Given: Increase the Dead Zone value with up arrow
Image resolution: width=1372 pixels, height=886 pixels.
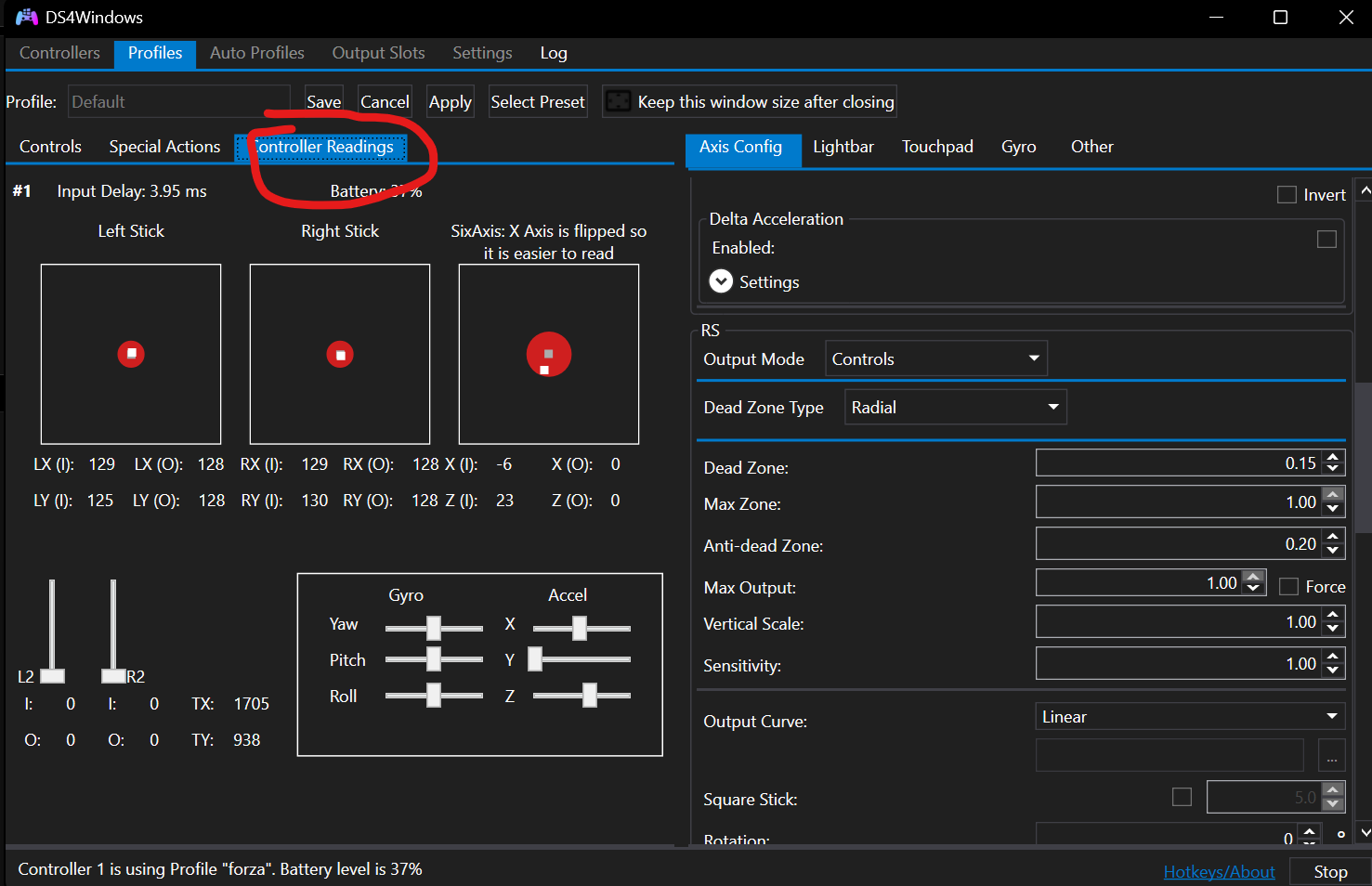Looking at the screenshot, I should 1333,456.
